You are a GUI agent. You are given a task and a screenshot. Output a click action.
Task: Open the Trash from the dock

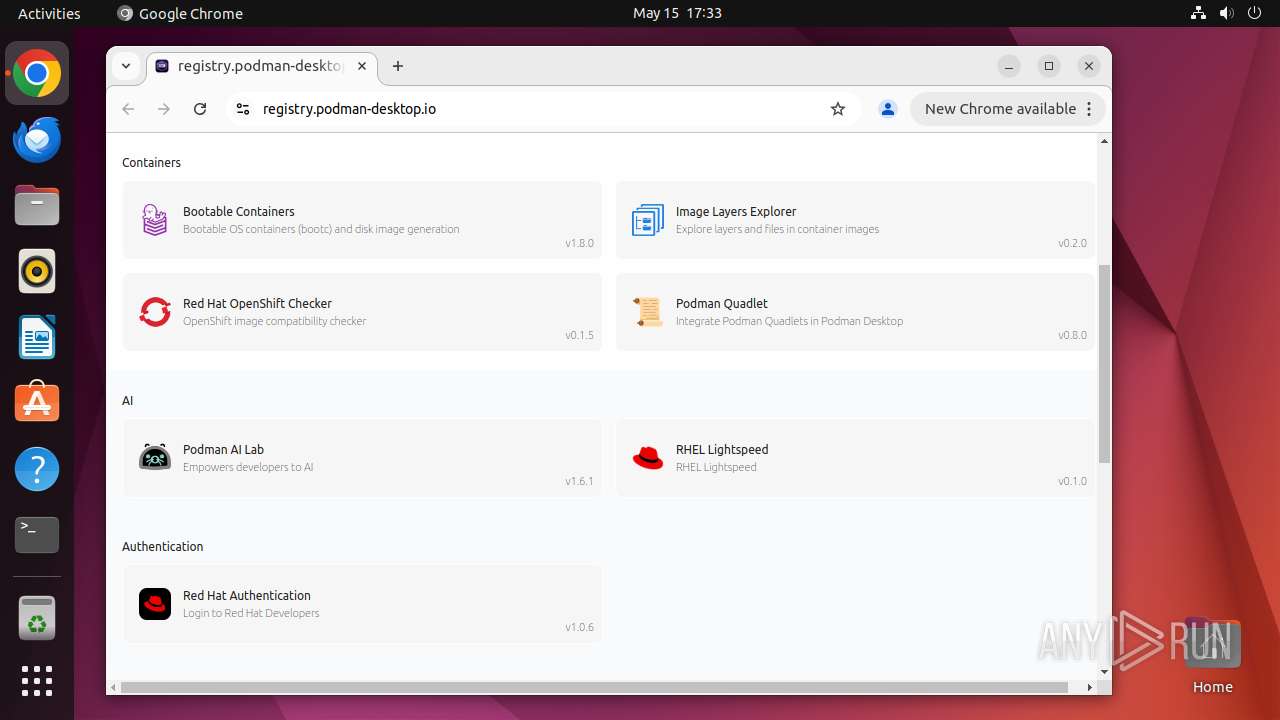coord(37,617)
